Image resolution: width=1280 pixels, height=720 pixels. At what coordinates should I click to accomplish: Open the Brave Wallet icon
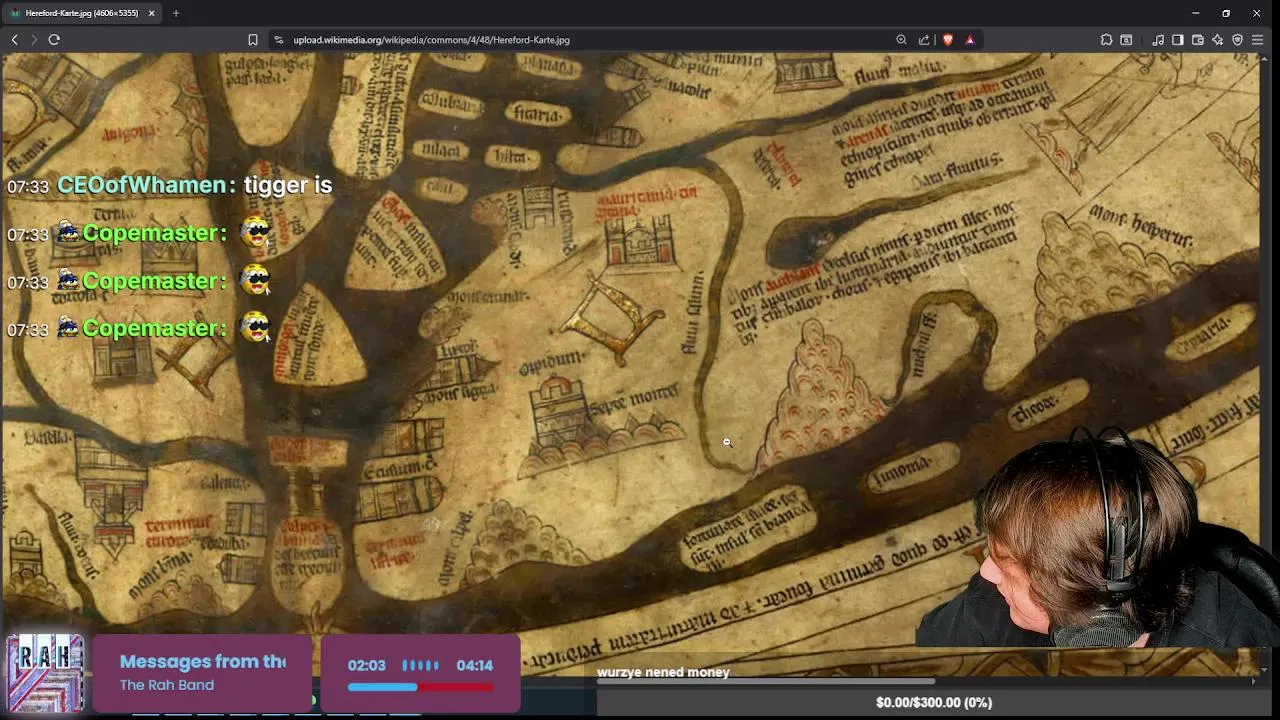(x=1197, y=40)
